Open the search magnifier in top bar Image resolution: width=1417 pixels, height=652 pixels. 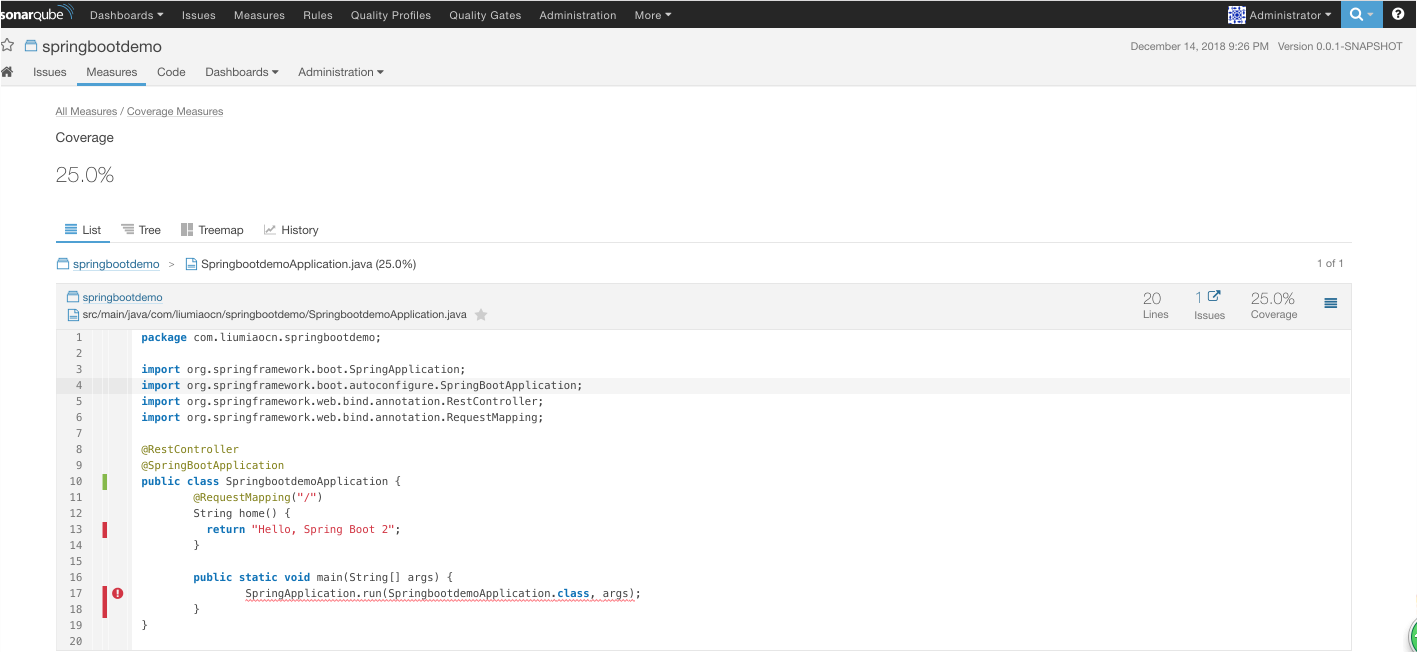(x=1355, y=14)
